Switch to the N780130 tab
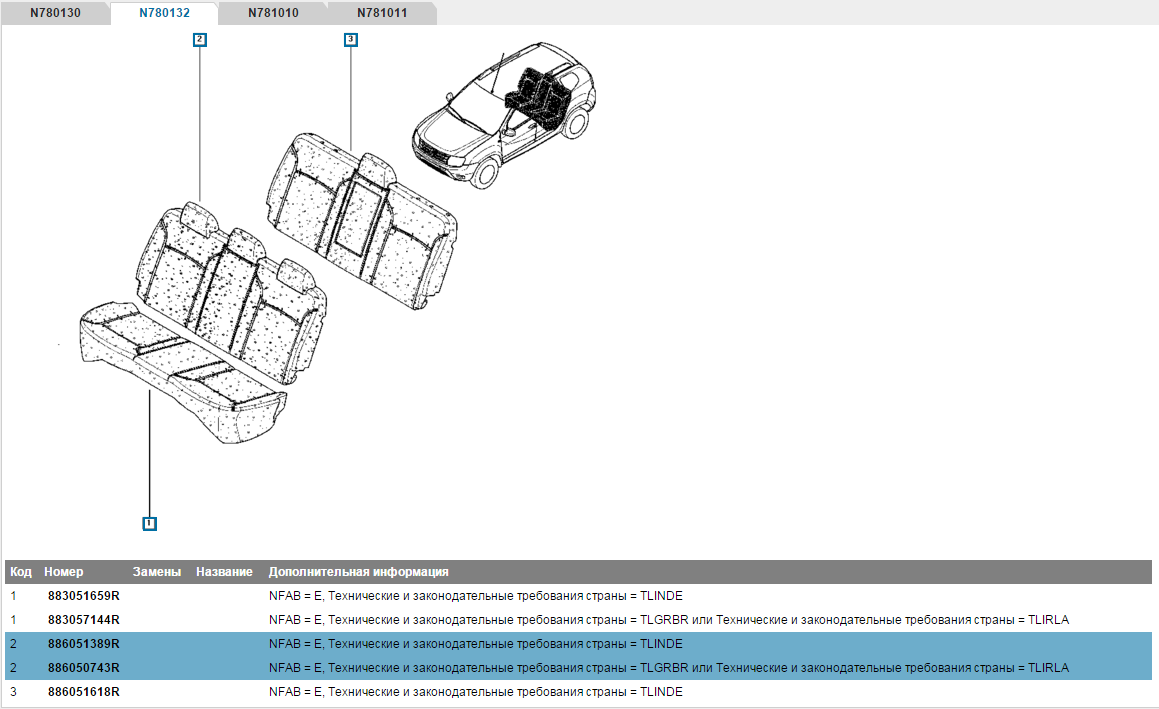 55,13
